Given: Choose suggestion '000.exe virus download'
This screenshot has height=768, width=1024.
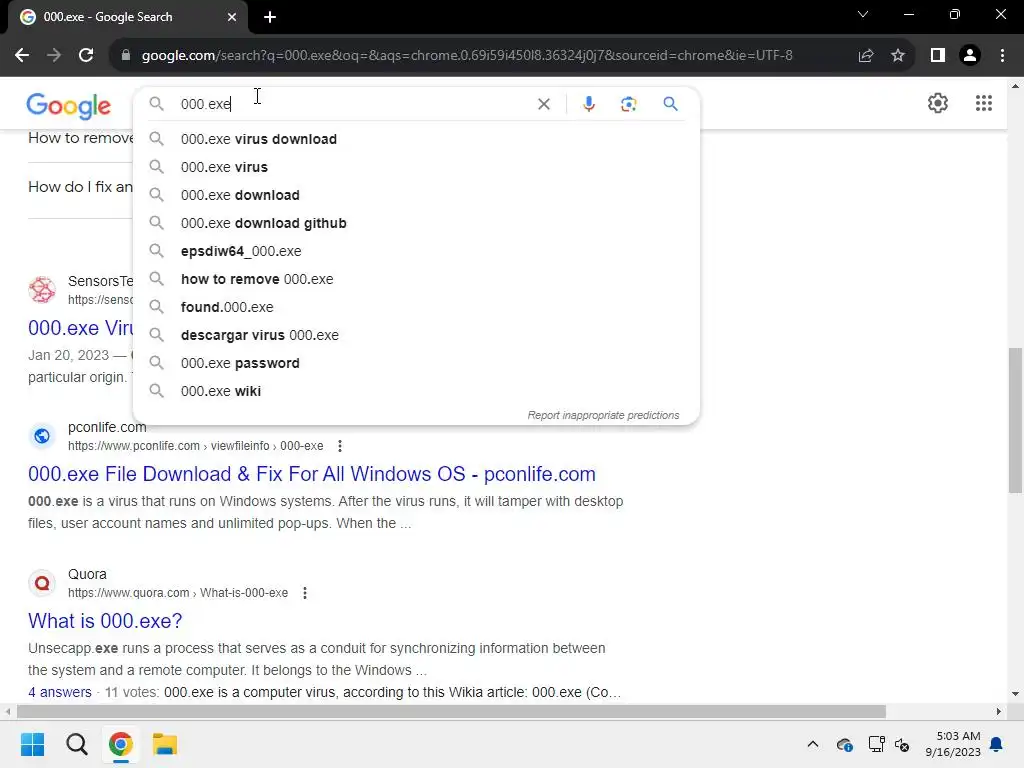Looking at the screenshot, I should 416,139.
